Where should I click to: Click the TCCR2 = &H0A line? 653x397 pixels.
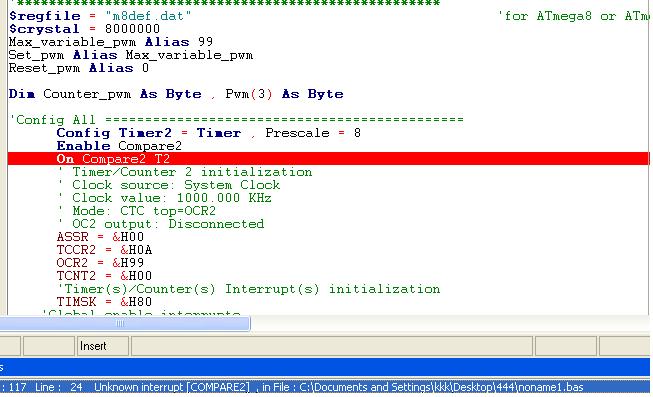click(x=105, y=250)
